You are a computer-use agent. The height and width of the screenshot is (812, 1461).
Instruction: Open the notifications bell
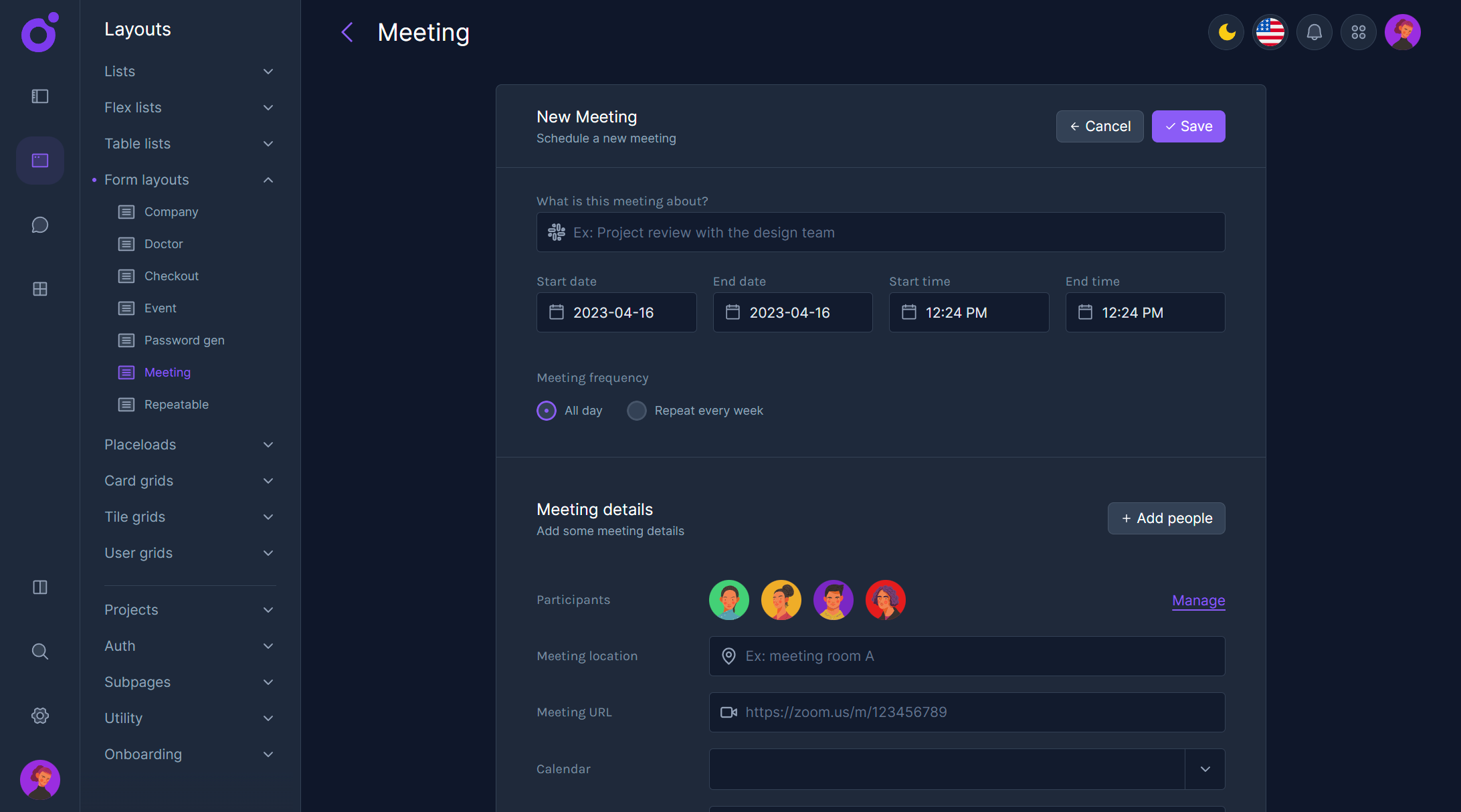point(1314,32)
